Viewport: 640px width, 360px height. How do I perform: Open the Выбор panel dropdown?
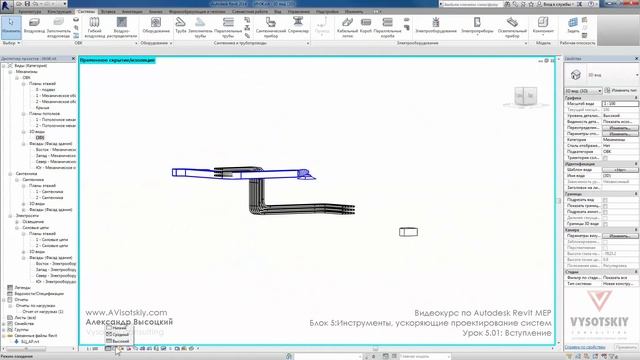coord(11,43)
